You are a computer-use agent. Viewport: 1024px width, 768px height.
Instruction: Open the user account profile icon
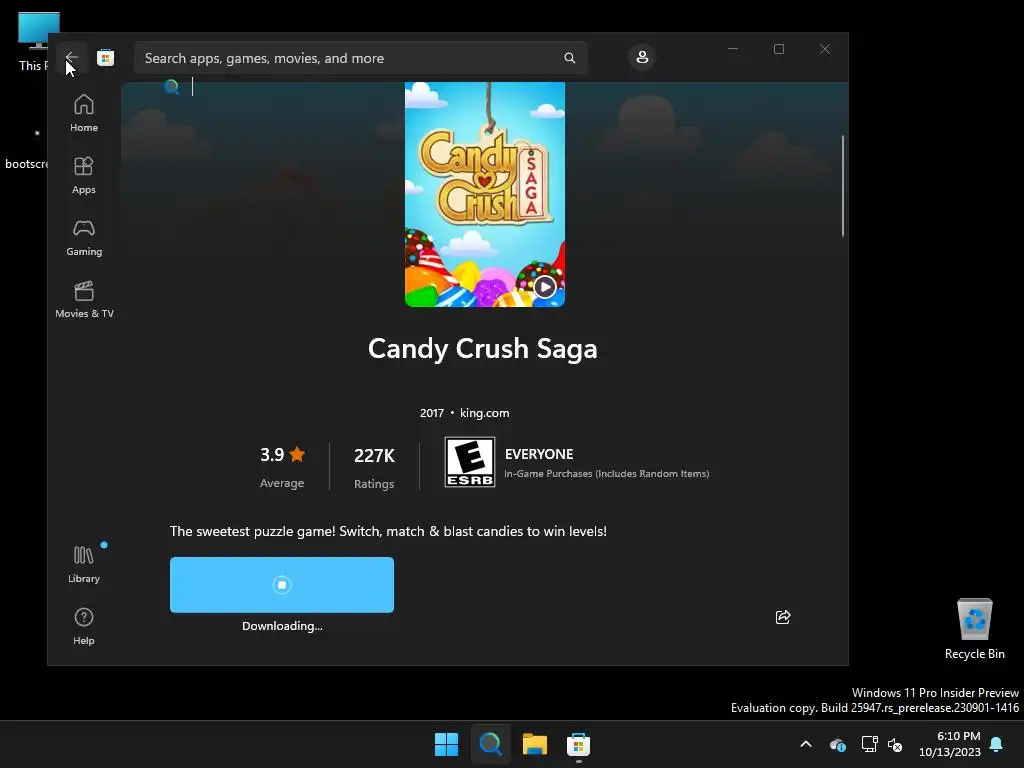tap(642, 57)
